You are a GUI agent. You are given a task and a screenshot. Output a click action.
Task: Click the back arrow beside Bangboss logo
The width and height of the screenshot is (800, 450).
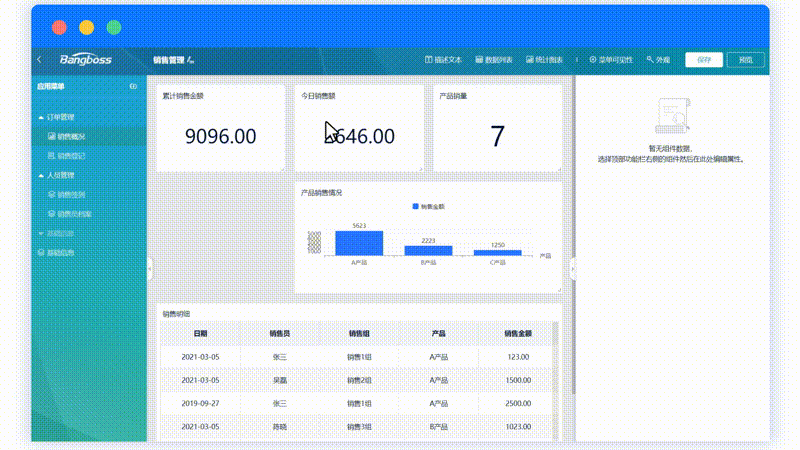pyautogui.click(x=39, y=60)
